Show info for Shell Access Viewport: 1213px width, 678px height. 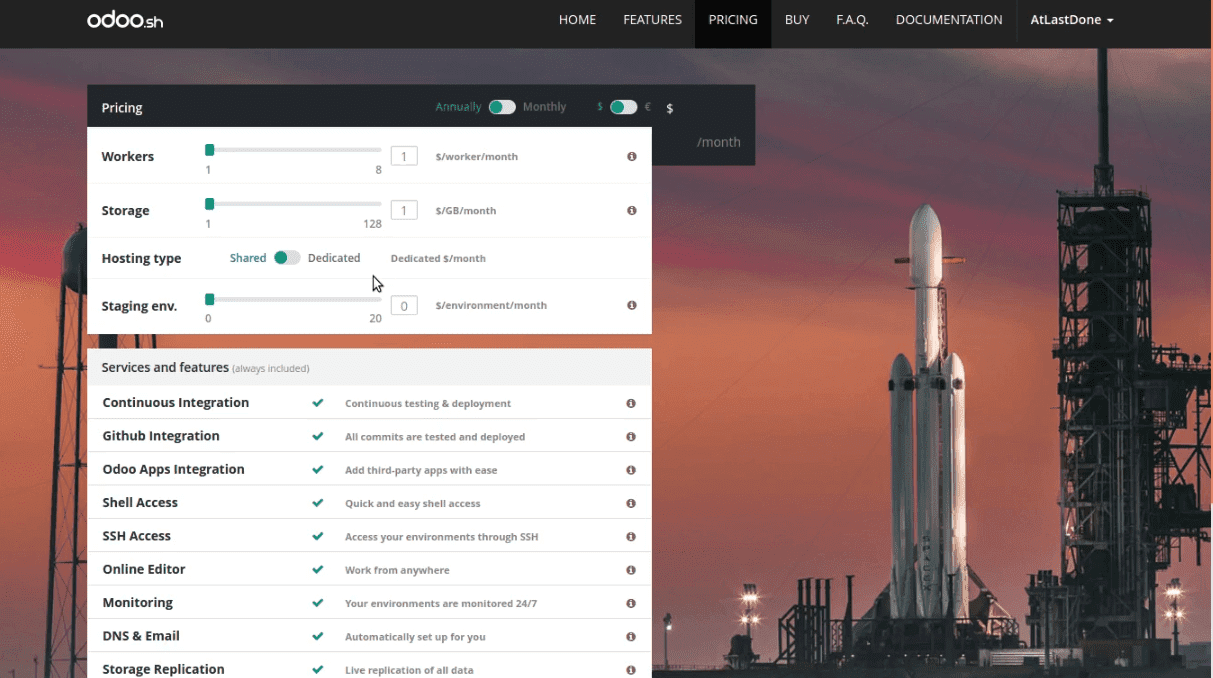(x=631, y=503)
